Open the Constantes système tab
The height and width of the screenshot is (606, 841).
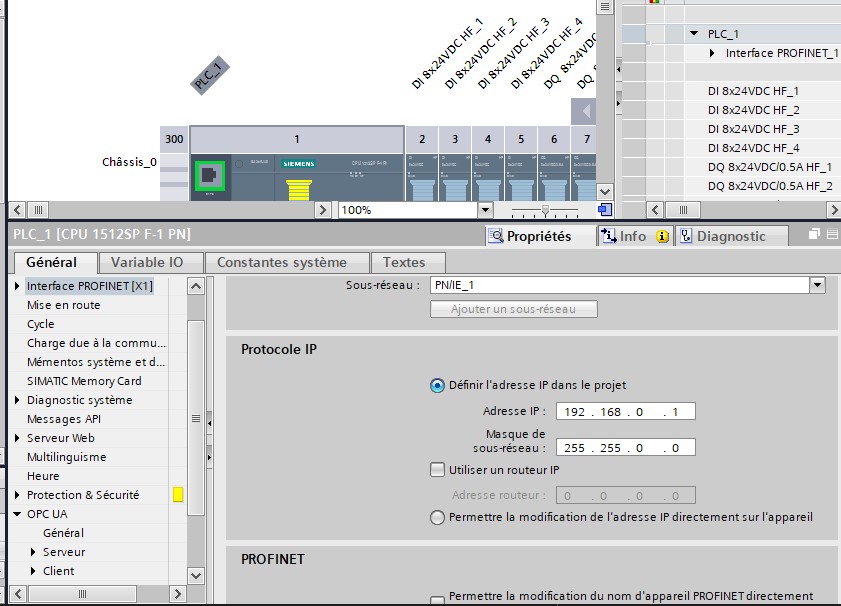(282, 262)
